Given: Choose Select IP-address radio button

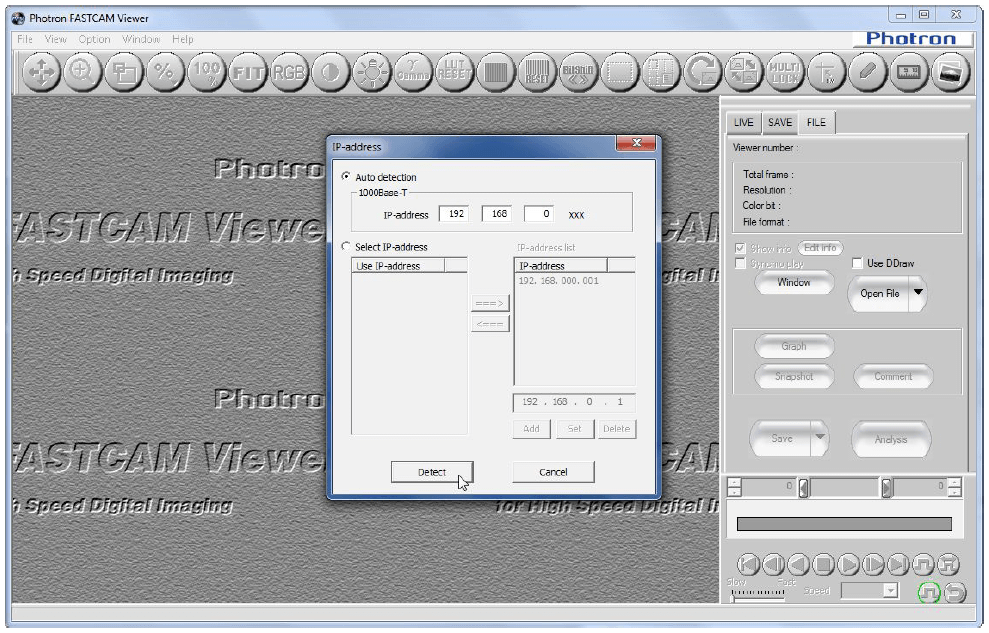Looking at the screenshot, I should pyautogui.click(x=346, y=247).
